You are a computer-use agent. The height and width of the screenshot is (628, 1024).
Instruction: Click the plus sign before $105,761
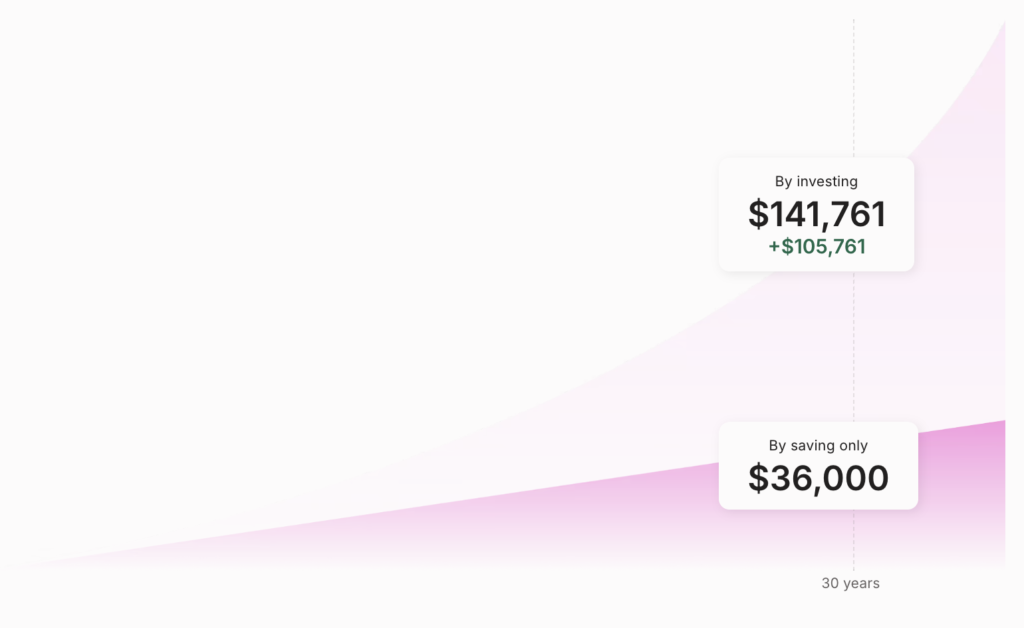pyautogui.click(x=774, y=247)
